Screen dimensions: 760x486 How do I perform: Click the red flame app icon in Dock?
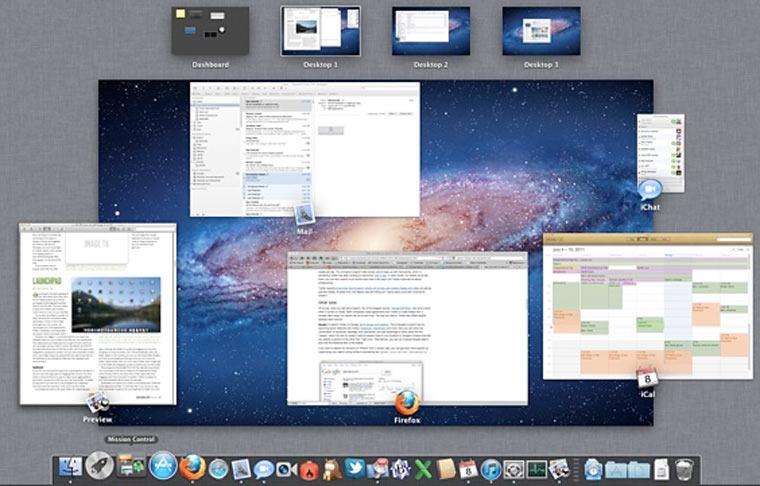(309, 469)
